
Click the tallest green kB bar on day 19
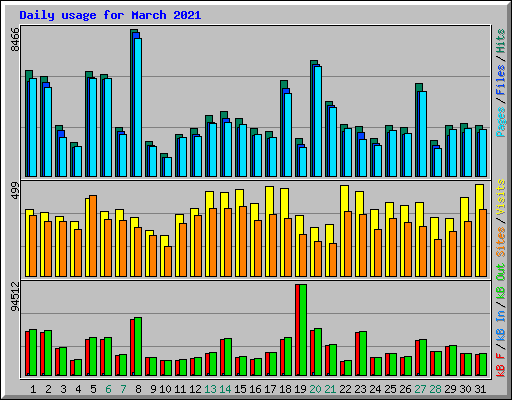point(303,330)
